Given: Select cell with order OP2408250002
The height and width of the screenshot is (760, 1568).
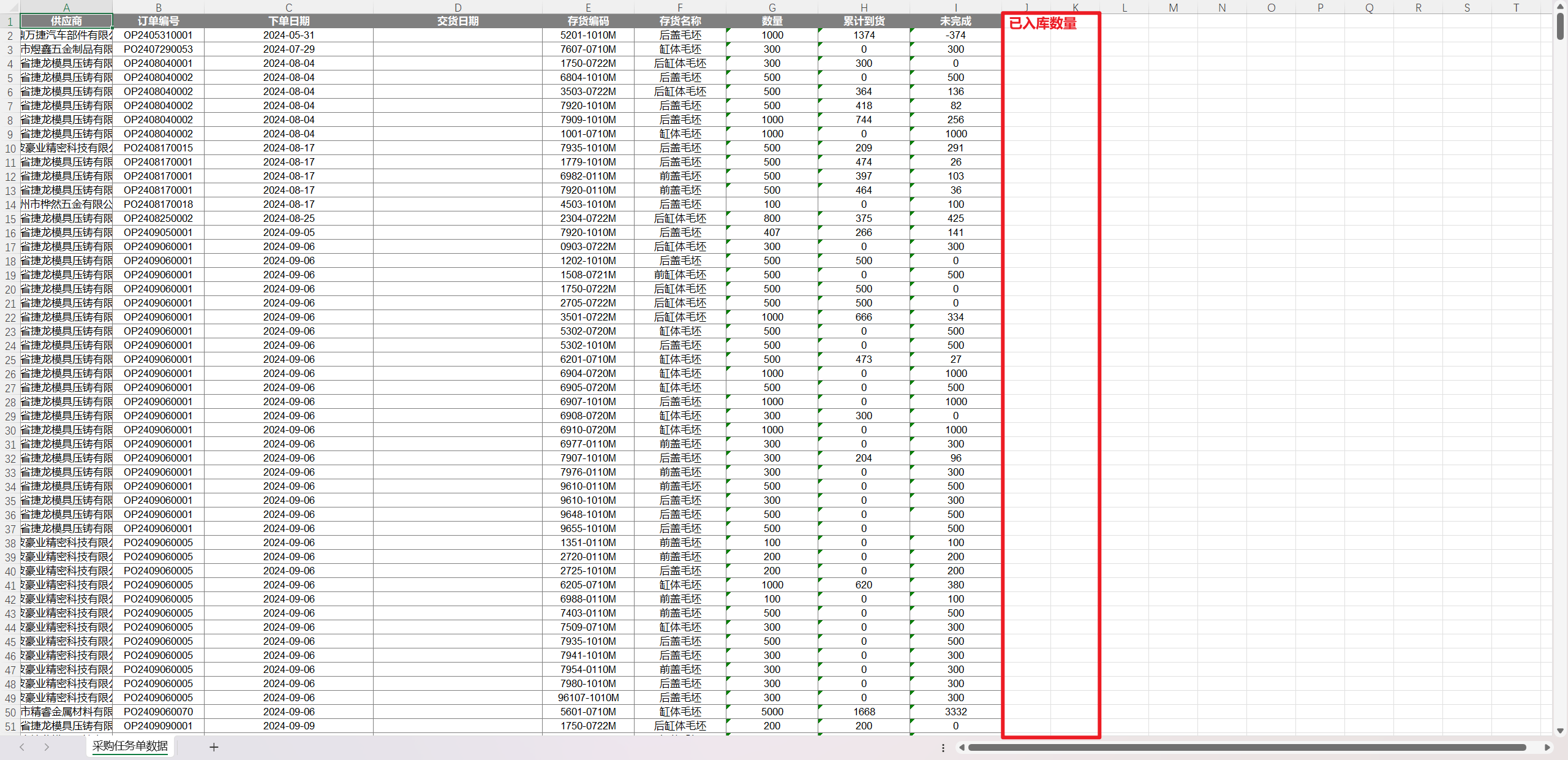Looking at the screenshot, I should 158,218.
